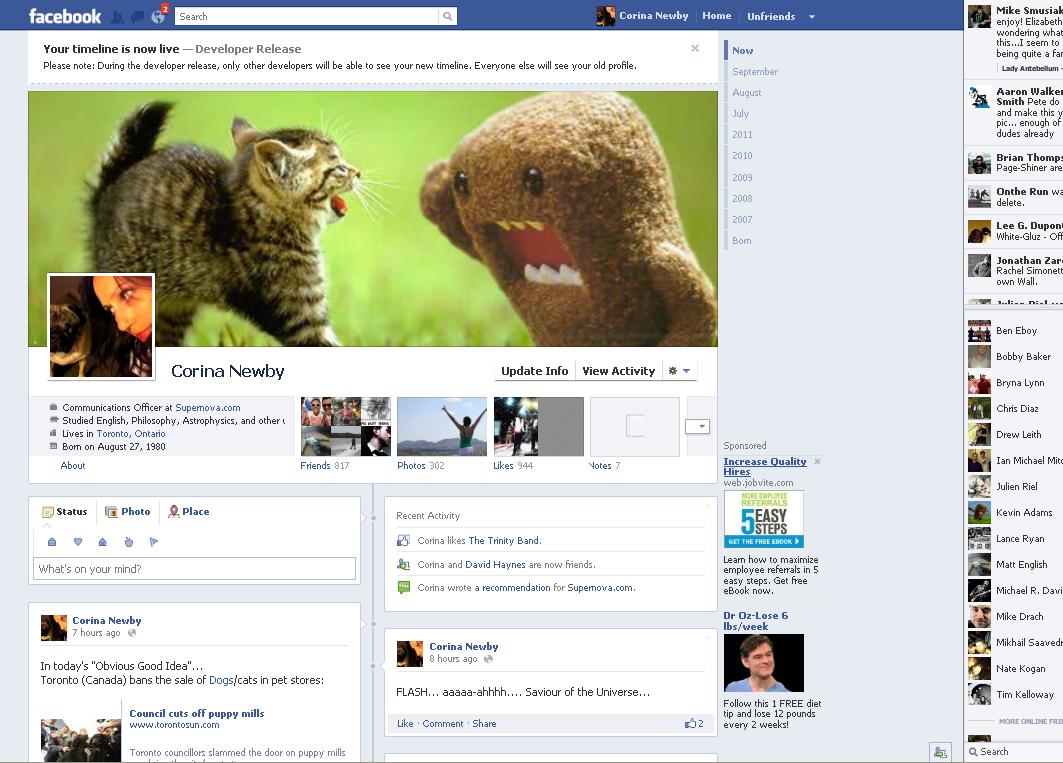1063x763 pixels.
Task: Open the friend requests icon in top bar
Action: point(117,17)
